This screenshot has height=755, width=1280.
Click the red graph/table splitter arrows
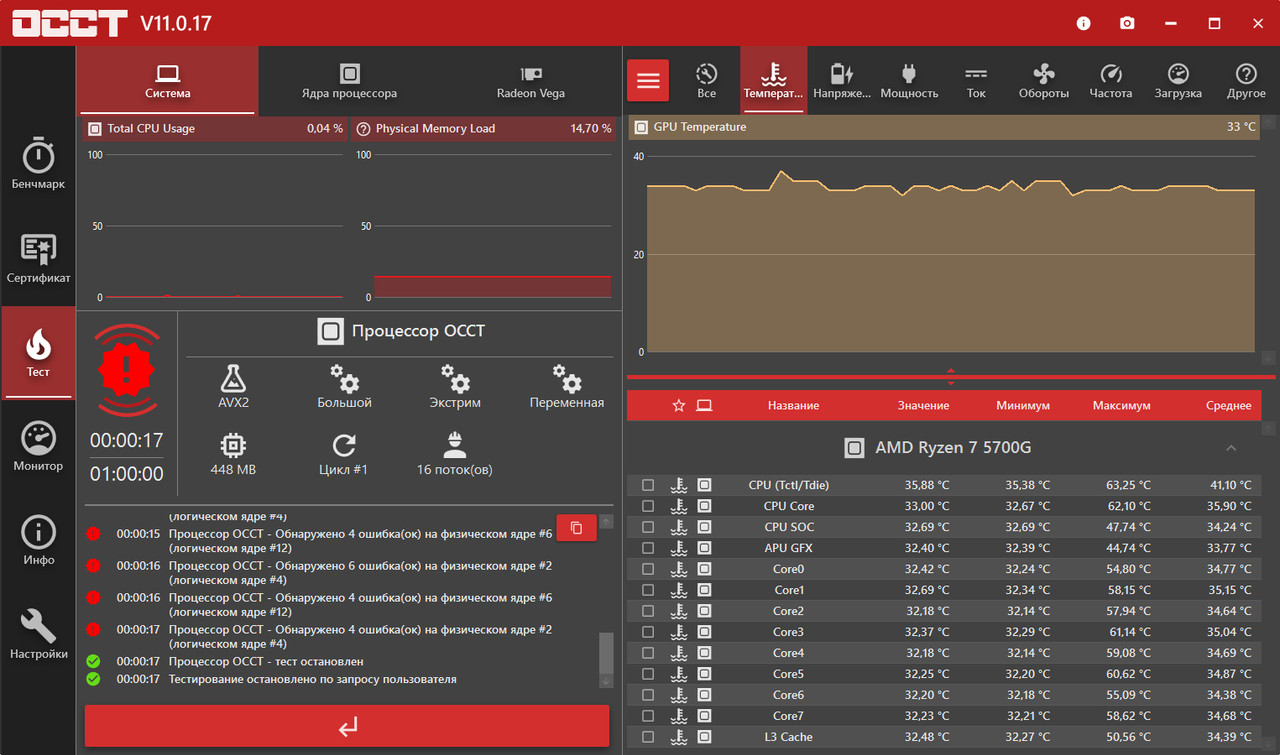950,377
